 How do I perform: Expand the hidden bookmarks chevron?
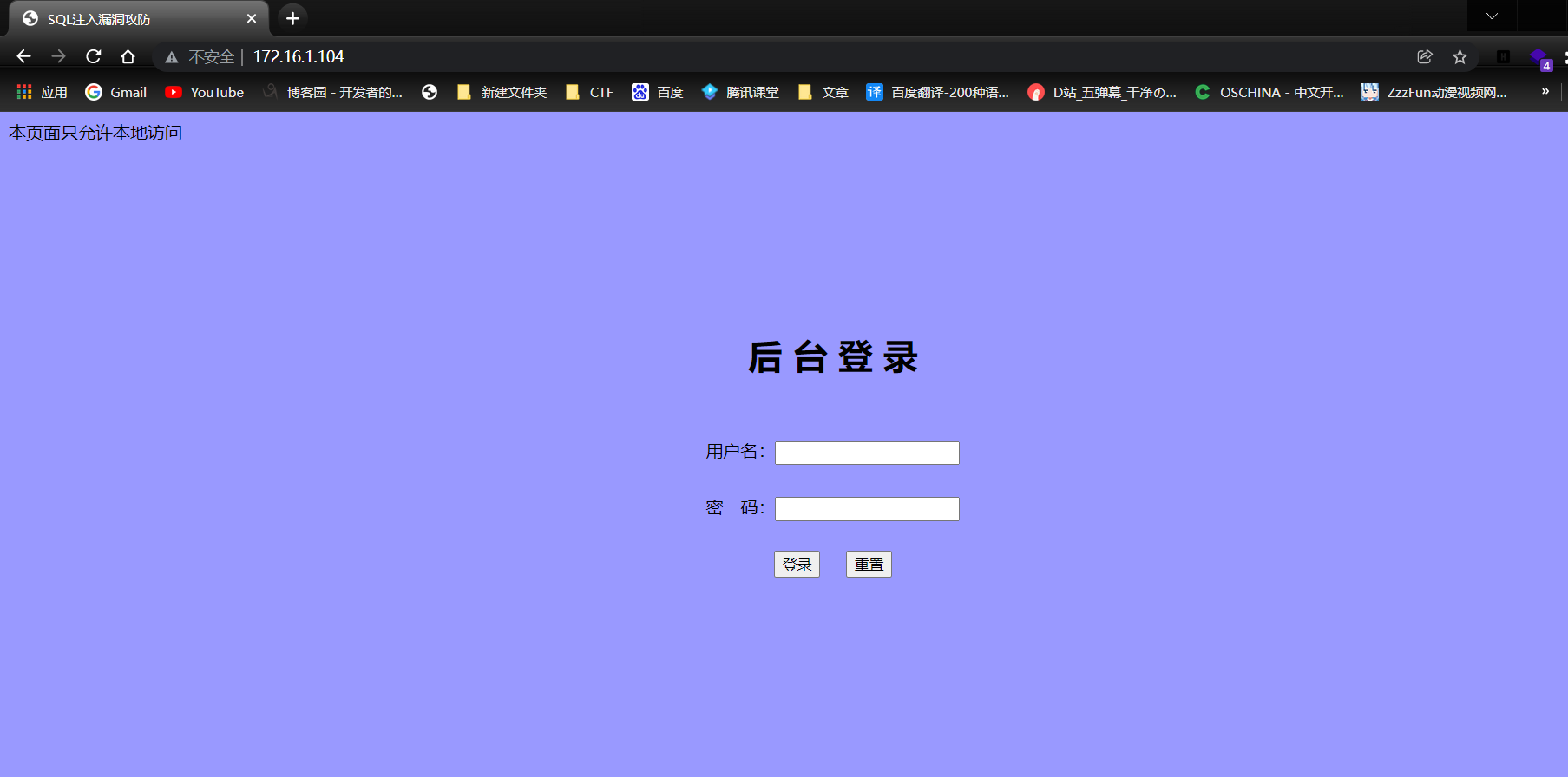1545,91
